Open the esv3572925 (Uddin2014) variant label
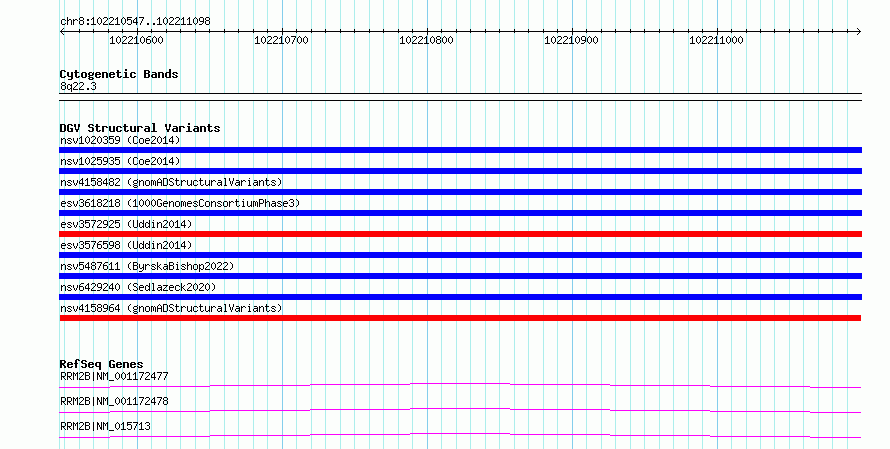 126,224
